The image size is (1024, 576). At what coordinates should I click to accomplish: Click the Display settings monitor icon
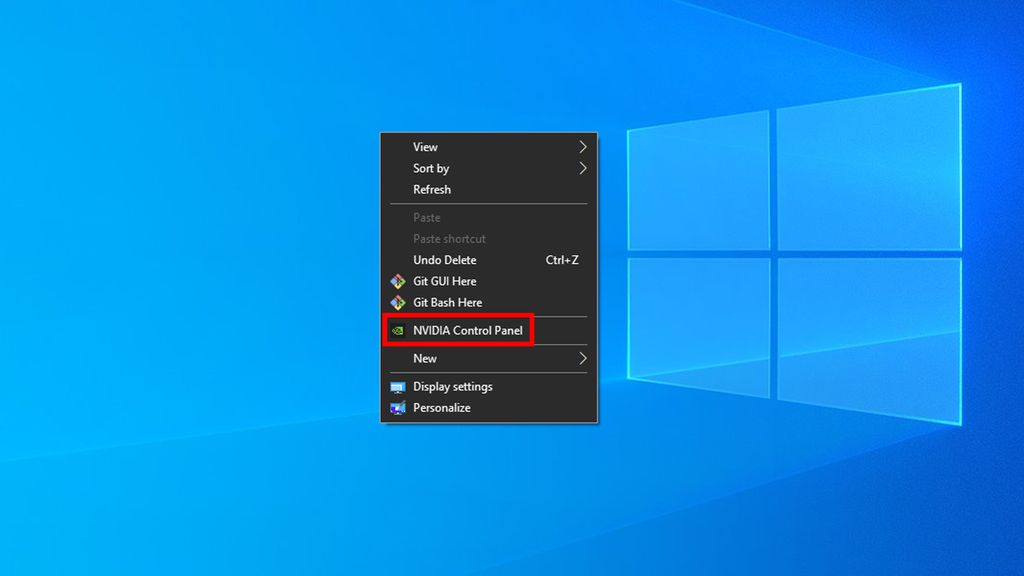(x=398, y=387)
